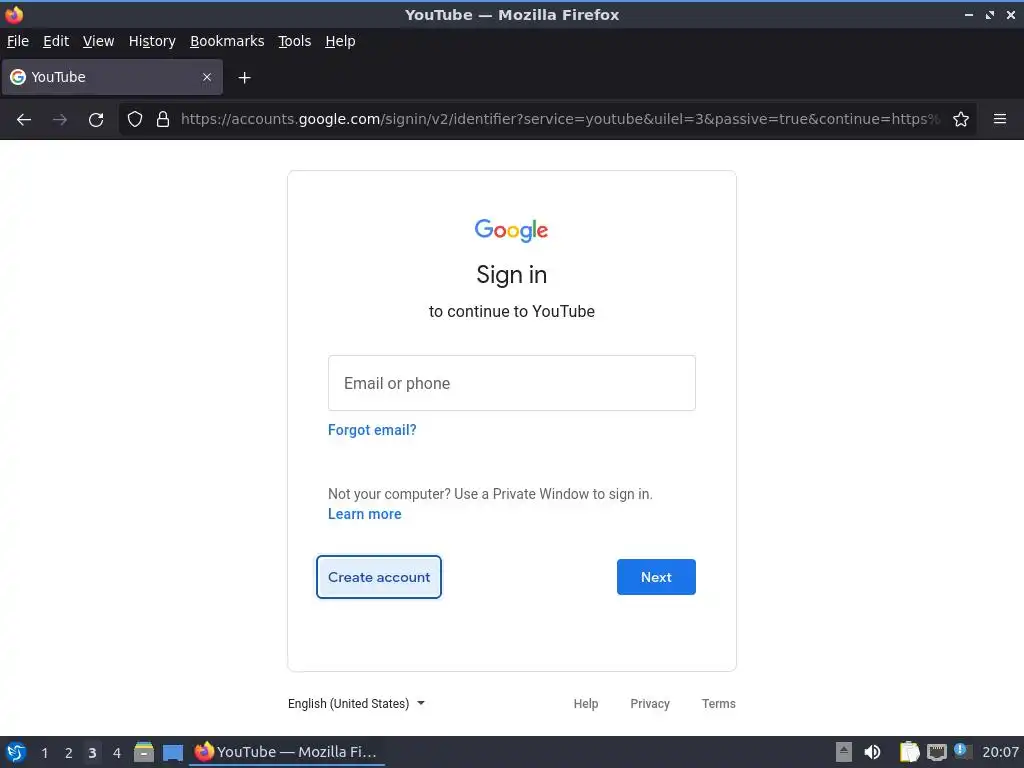Image resolution: width=1024 pixels, height=768 pixels.
Task: Open the Edit menu
Action: [x=56, y=41]
